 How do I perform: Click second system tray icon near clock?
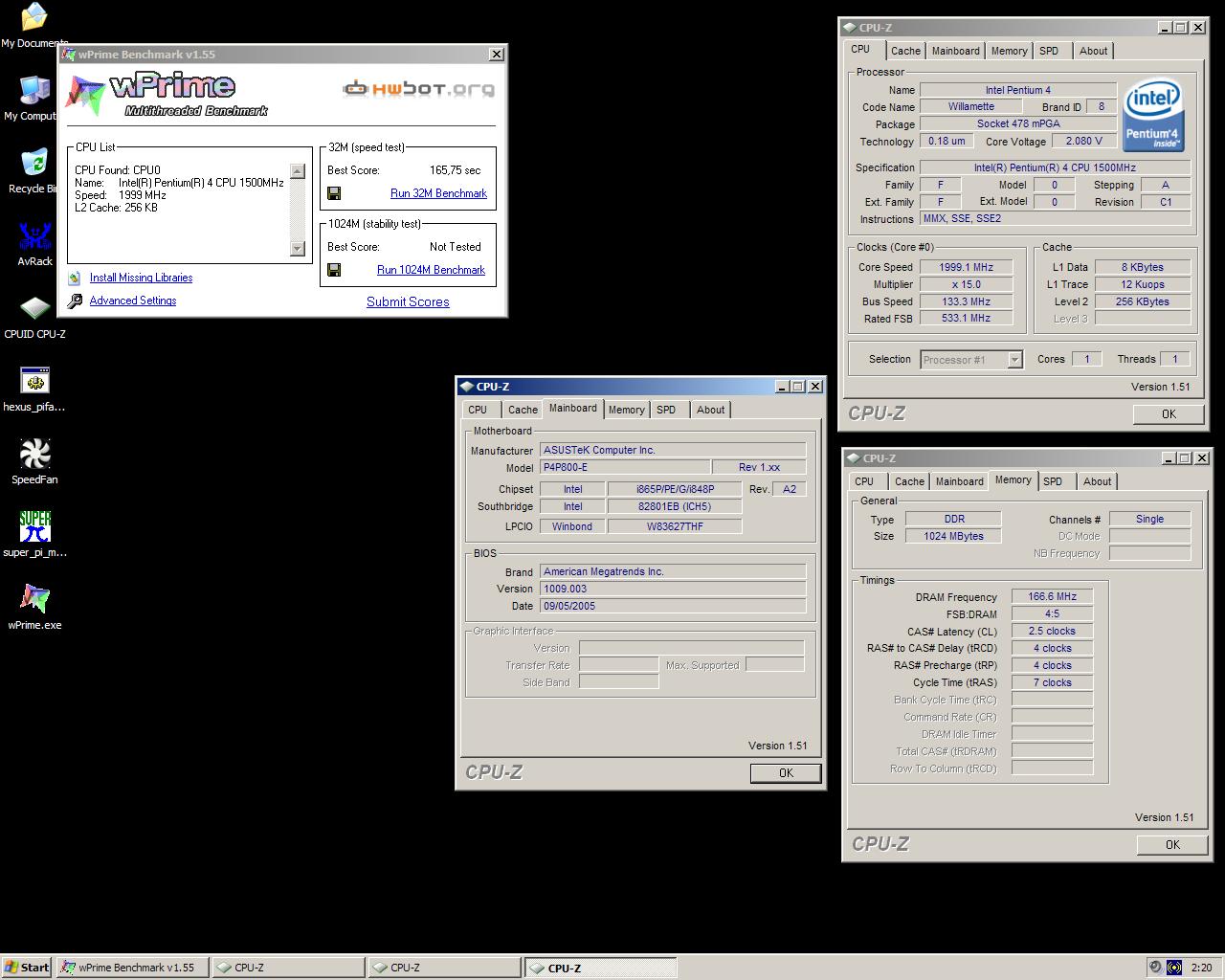click(1174, 968)
